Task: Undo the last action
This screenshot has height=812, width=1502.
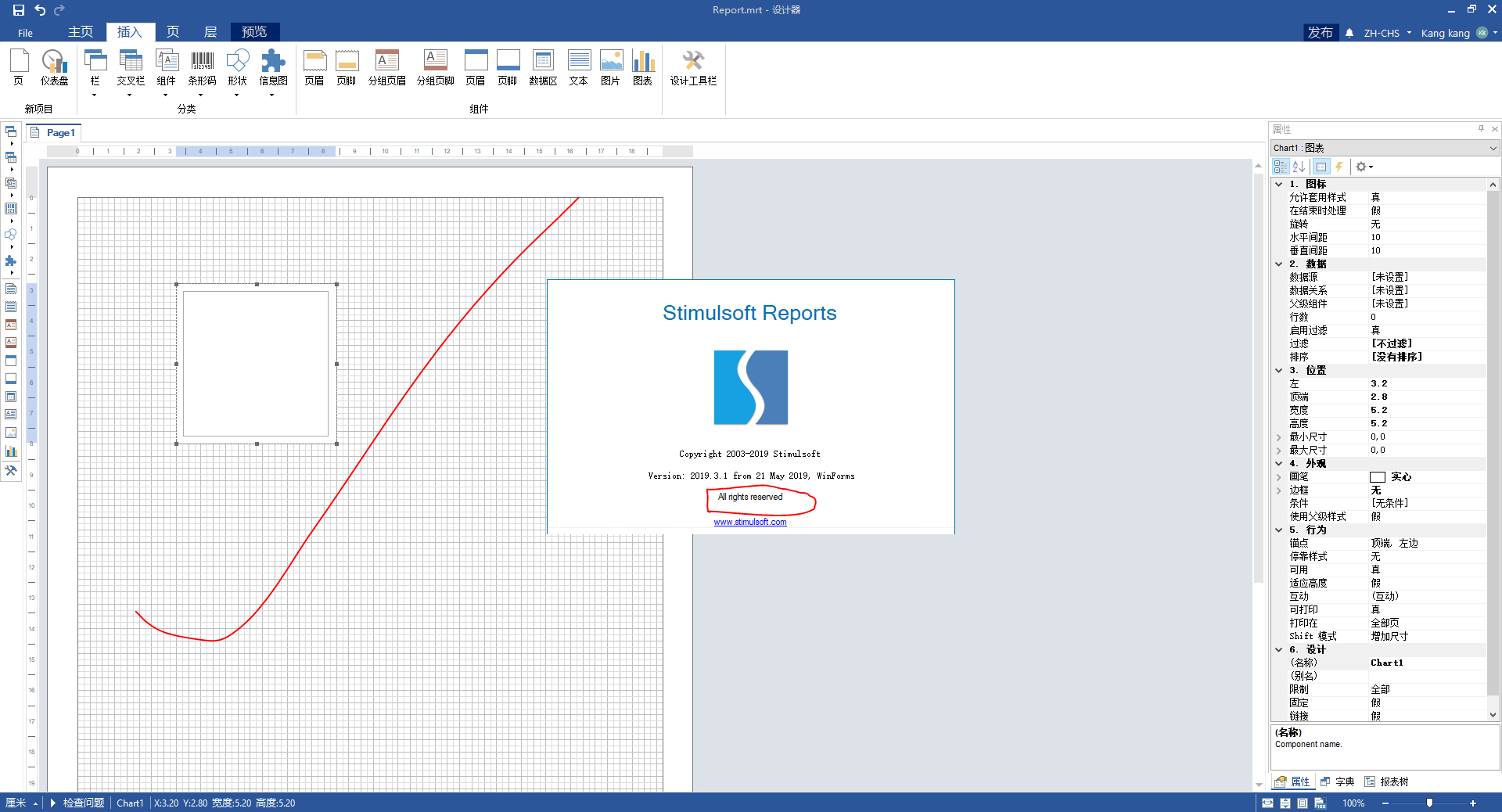Action: click(x=40, y=10)
